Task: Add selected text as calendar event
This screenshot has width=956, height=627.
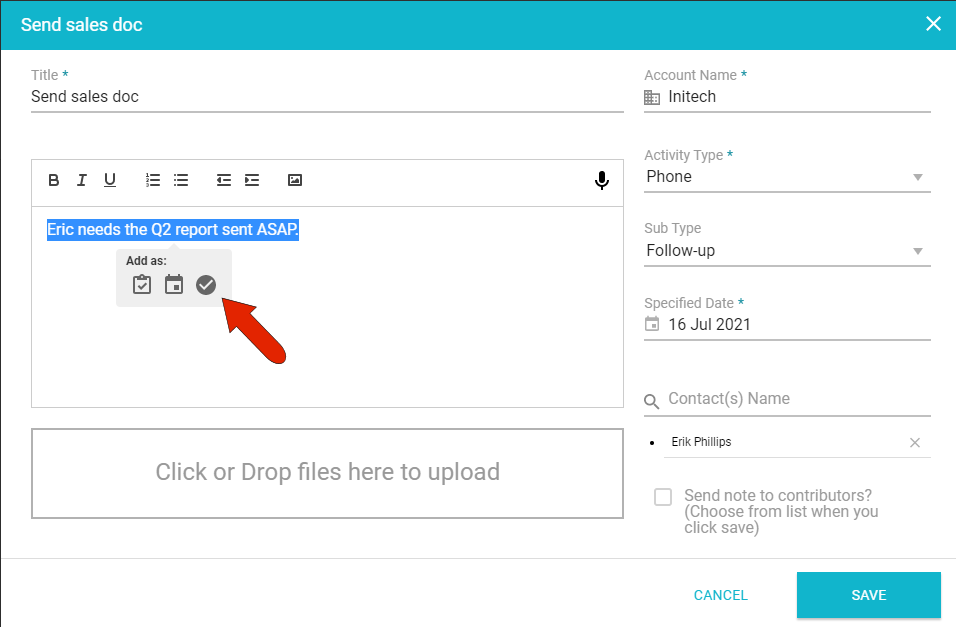Action: pos(174,285)
